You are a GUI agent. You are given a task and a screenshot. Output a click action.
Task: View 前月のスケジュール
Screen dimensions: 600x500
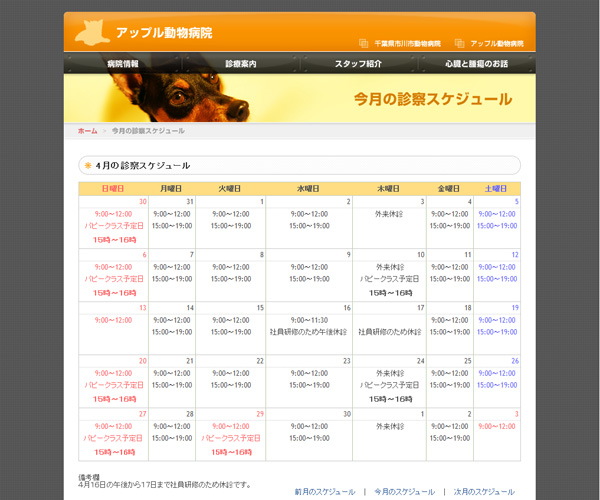(325, 492)
